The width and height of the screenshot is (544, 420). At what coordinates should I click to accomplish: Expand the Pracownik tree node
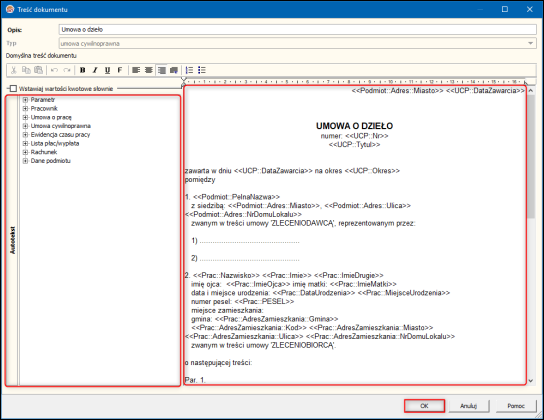point(25,109)
